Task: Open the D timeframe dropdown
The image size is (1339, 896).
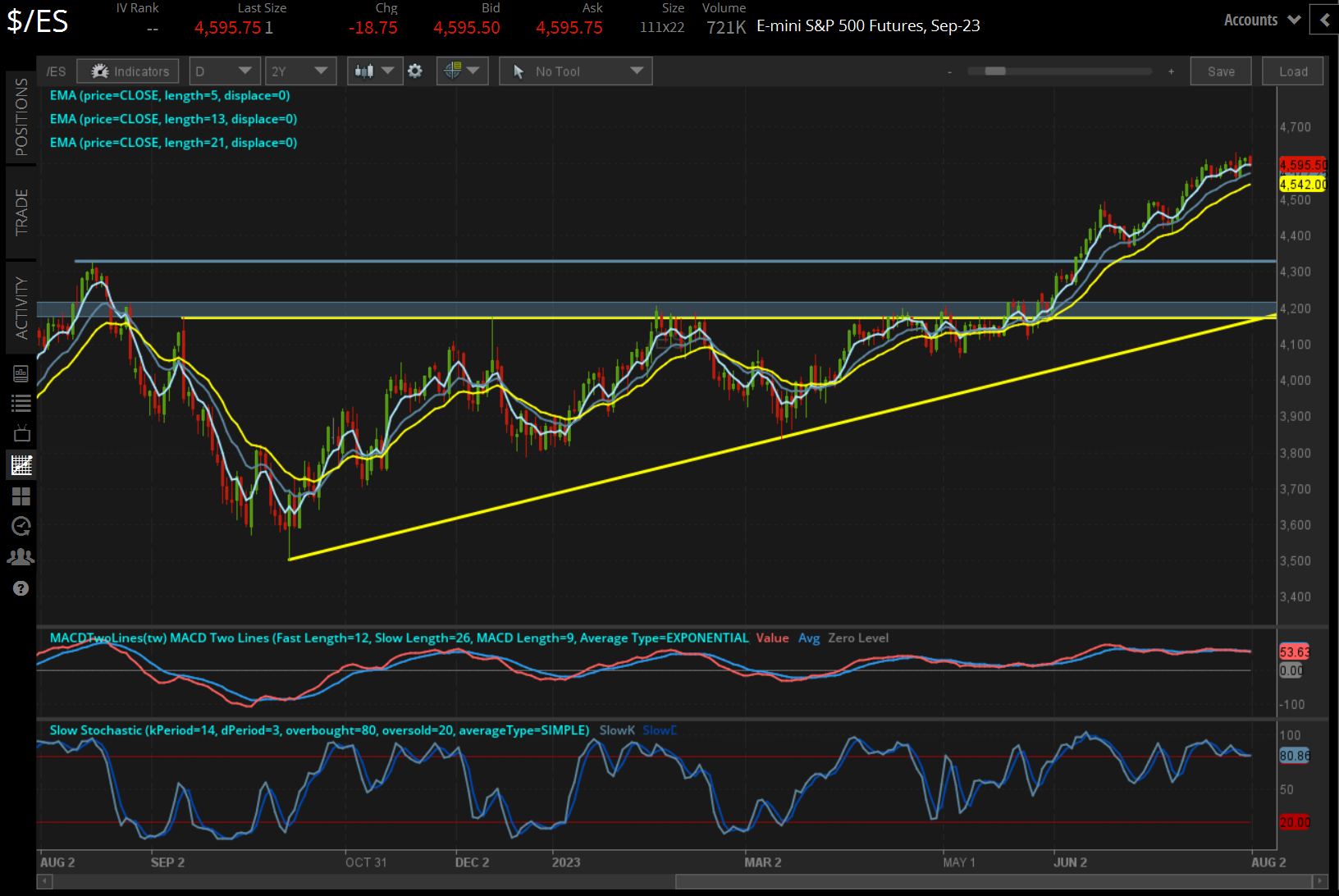Action: tap(224, 71)
